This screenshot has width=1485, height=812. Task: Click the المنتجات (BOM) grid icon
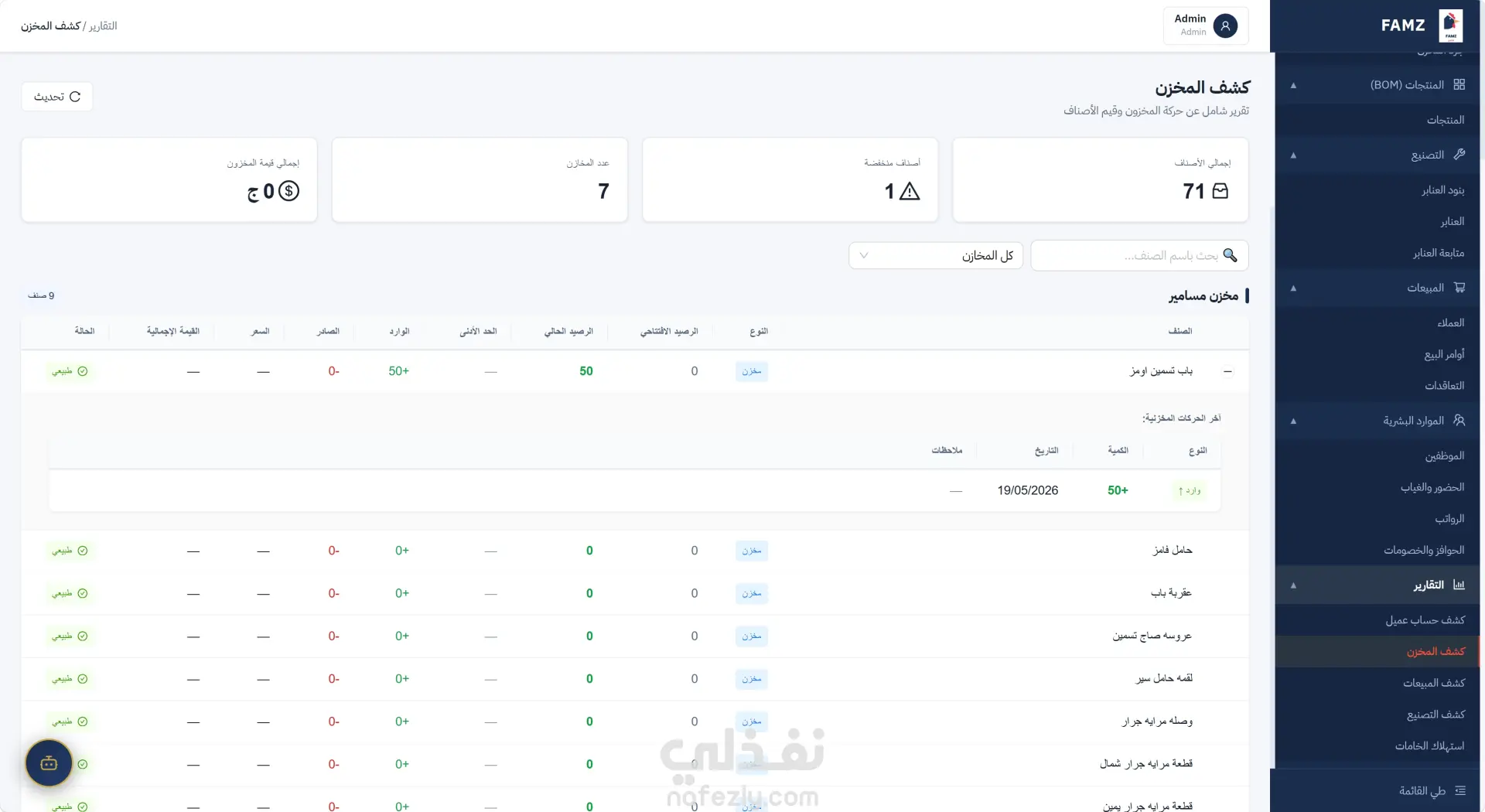pyautogui.click(x=1459, y=84)
